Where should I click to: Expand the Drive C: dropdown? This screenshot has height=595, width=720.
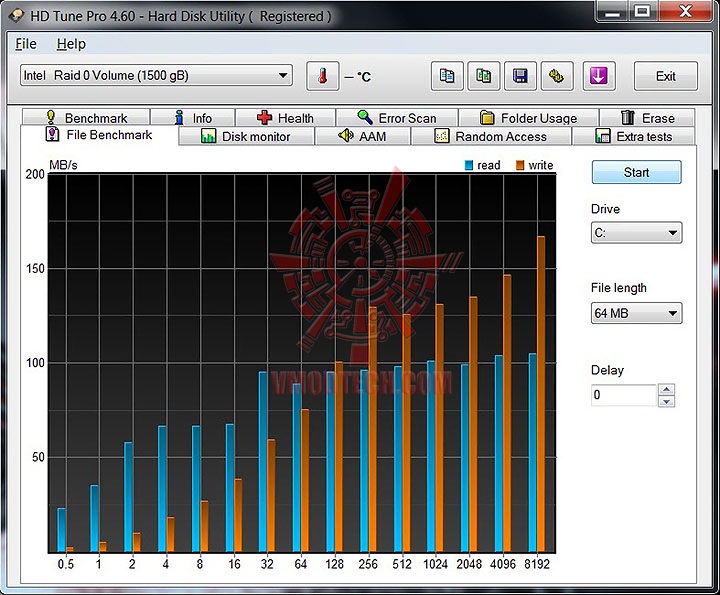(636, 233)
